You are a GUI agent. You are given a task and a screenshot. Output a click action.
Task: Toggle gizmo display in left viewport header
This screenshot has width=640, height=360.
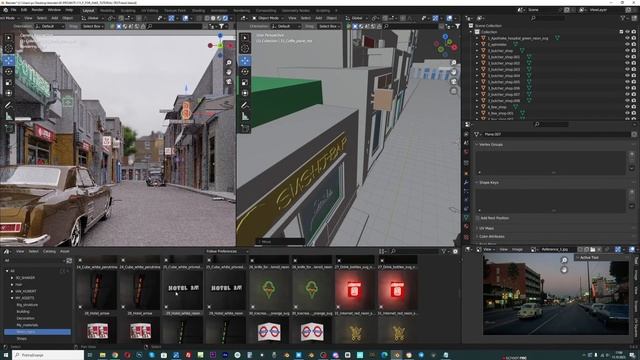click(171, 18)
